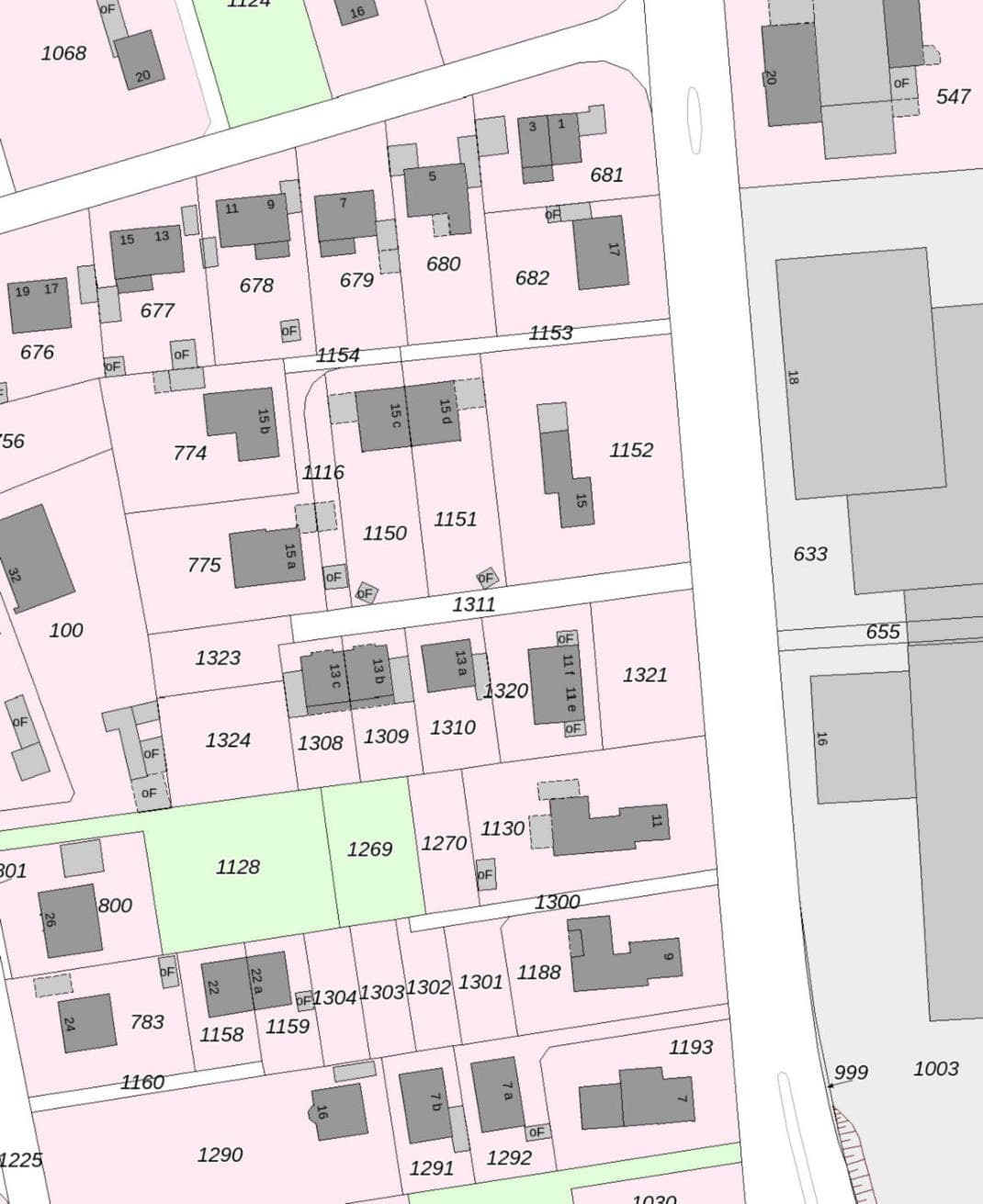The image size is (983, 1204).
Task: Select building 7 b above parcel 1291
Action: tap(426, 1104)
